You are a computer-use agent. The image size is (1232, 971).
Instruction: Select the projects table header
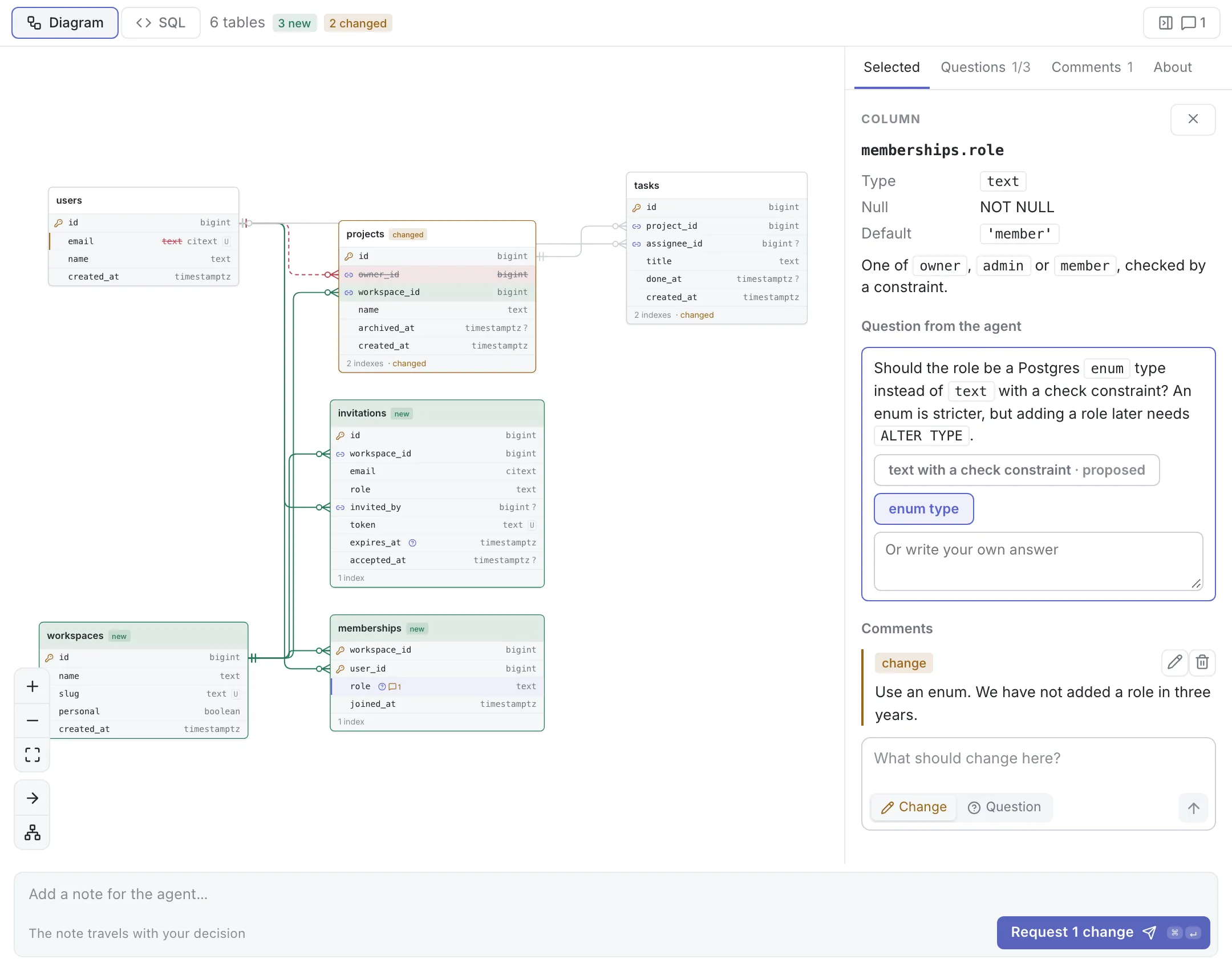[437, 234]
